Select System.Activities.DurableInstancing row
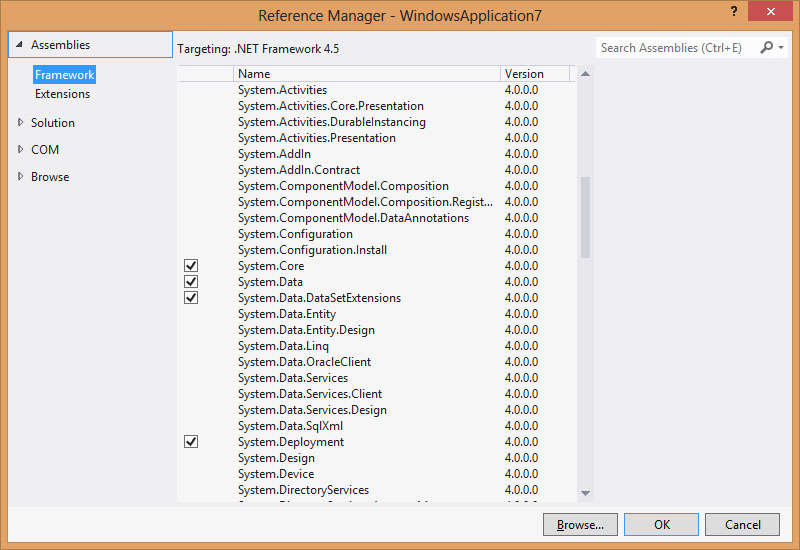 point(377,122)
